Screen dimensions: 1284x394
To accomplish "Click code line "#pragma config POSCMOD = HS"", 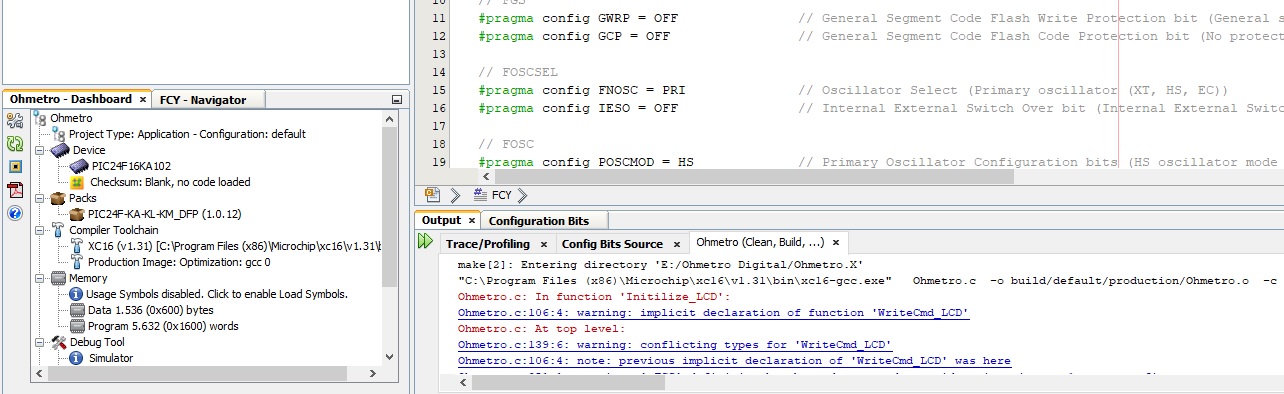I will point(586,162).
